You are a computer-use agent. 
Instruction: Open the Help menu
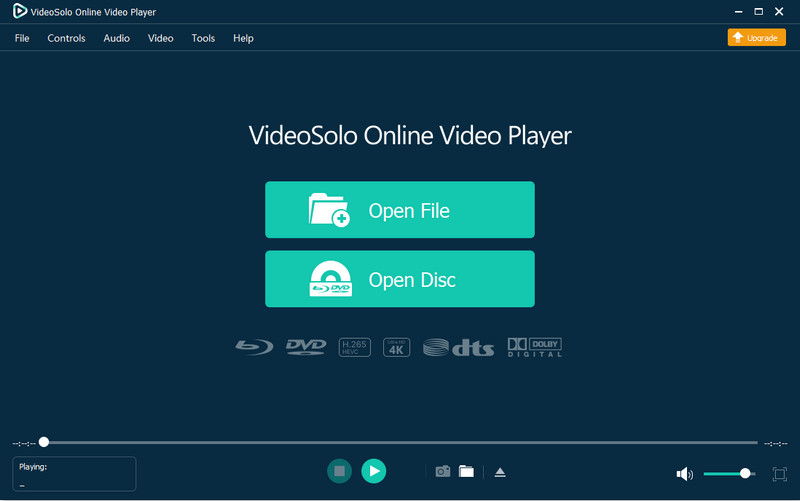click(x=243, y=38)
